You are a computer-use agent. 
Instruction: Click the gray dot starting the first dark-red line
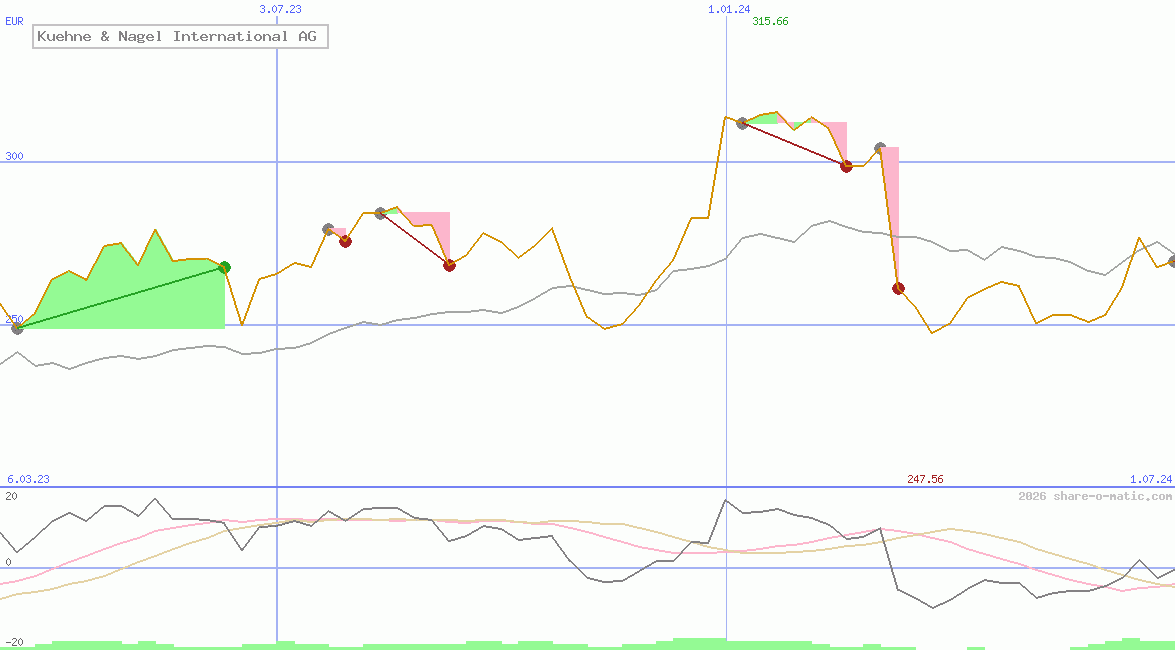(x=380, y=213)
